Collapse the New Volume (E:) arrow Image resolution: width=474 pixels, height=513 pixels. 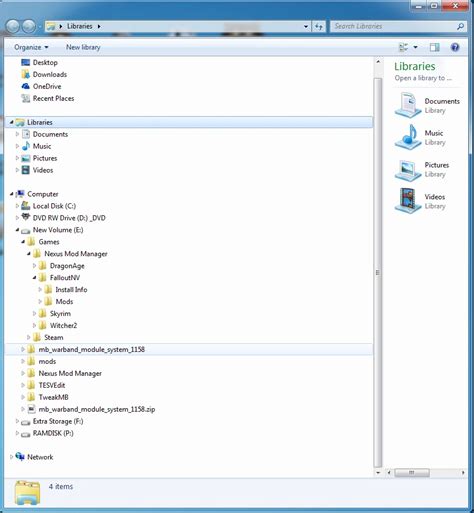pos(17,230)
